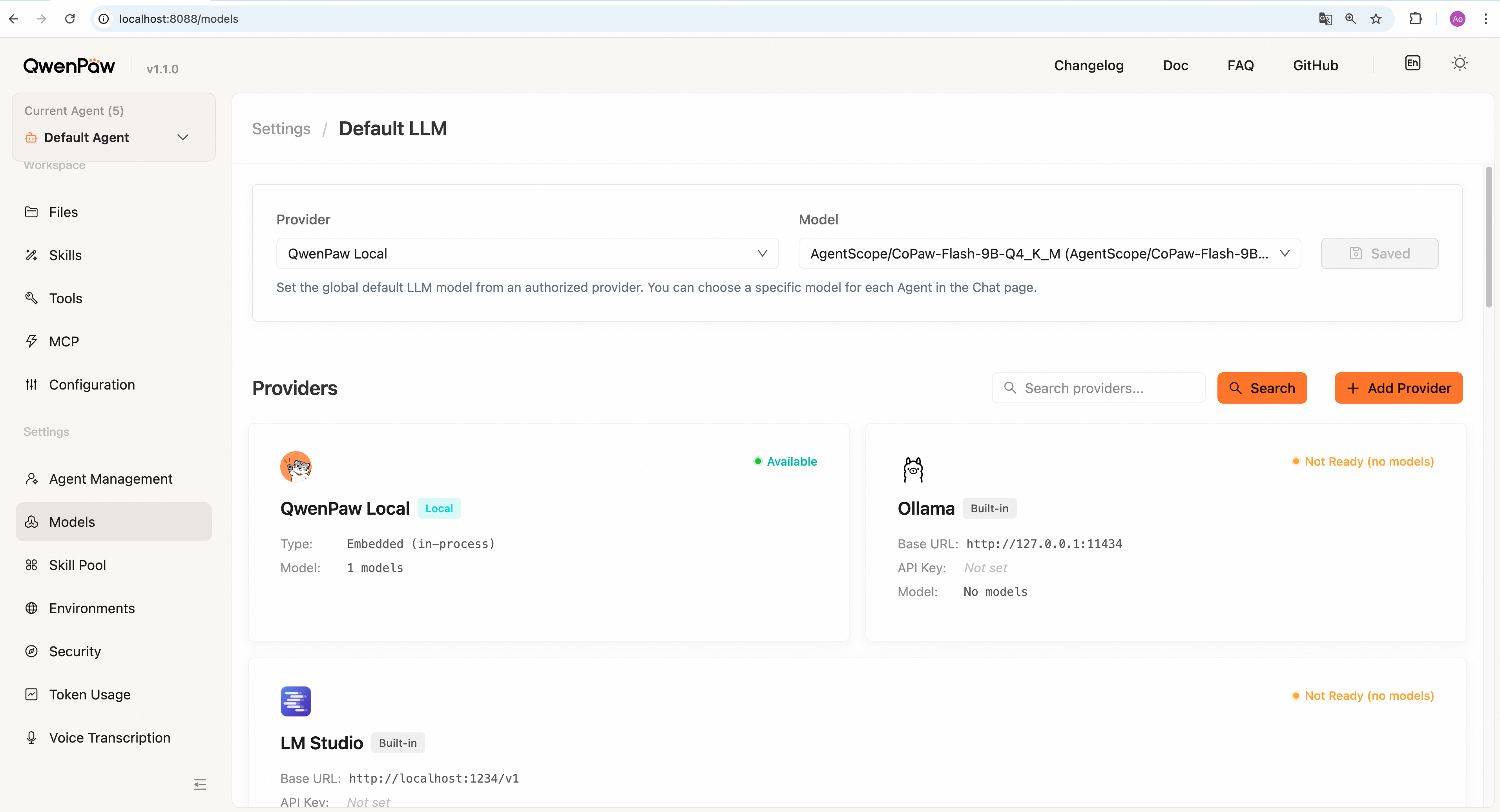Click the QwenPaw Local provider avatar
Viewport: 1500px width, 812px height.
tap(296, 466)
